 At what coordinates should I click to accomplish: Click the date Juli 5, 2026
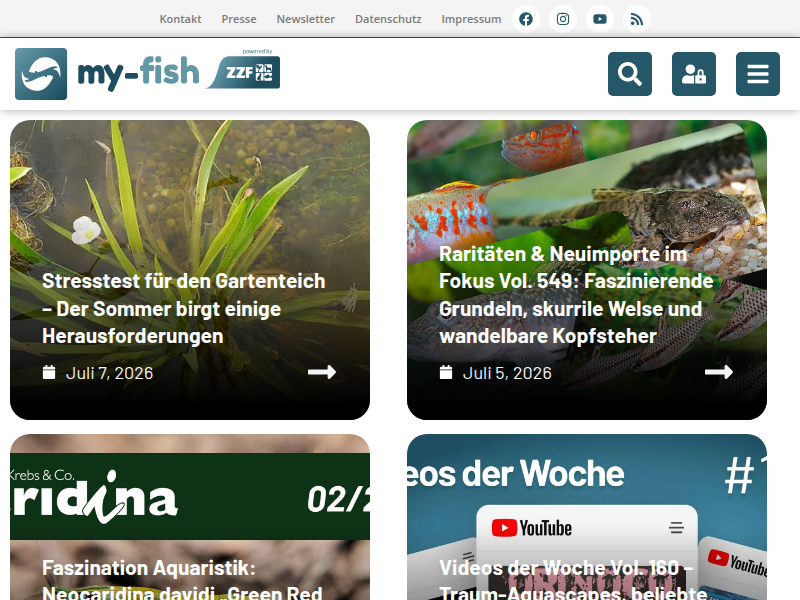point(507,373)
